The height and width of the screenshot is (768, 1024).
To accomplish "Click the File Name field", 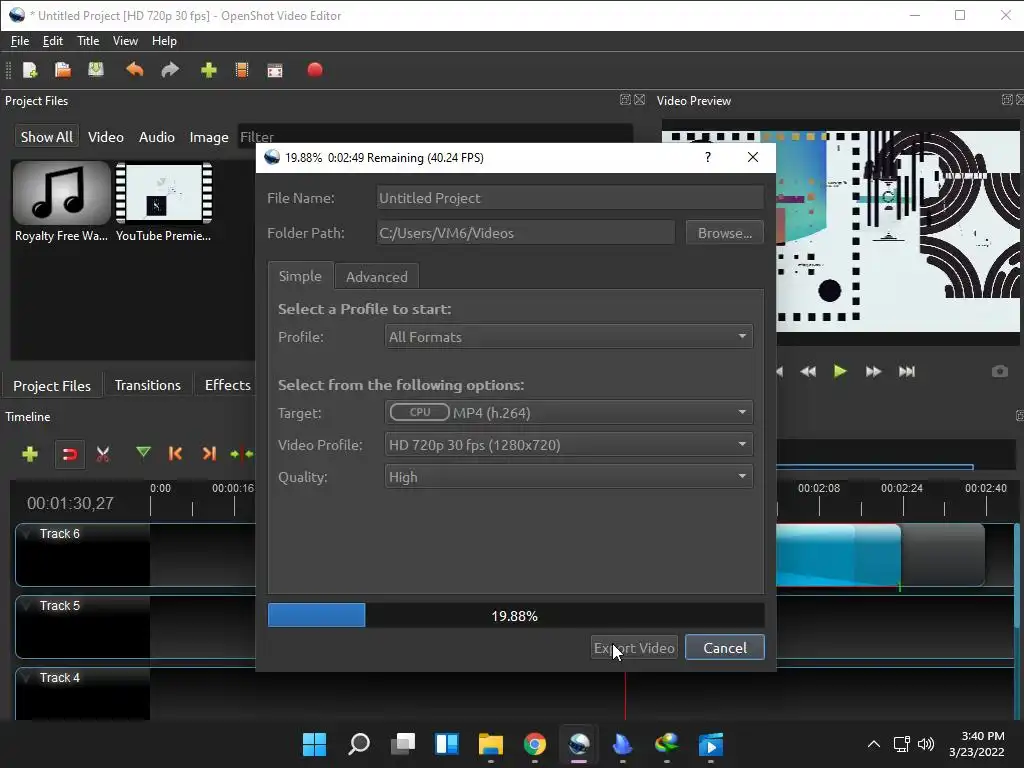I will tap(570, 198).
